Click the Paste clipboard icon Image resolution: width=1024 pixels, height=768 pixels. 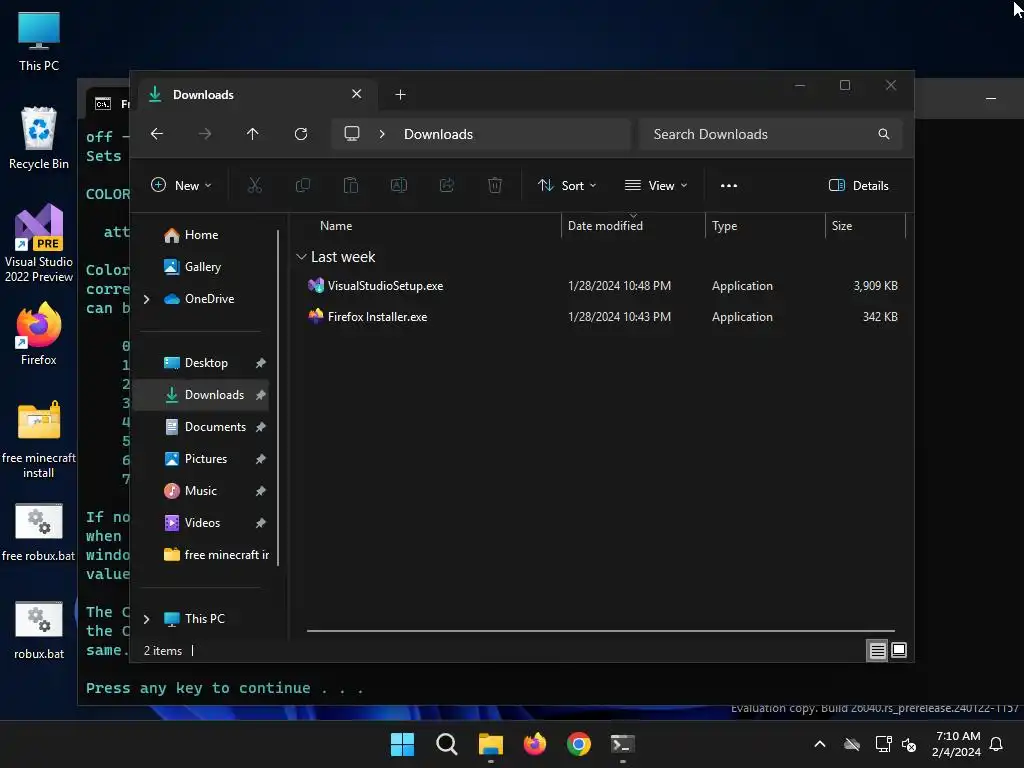351,185
